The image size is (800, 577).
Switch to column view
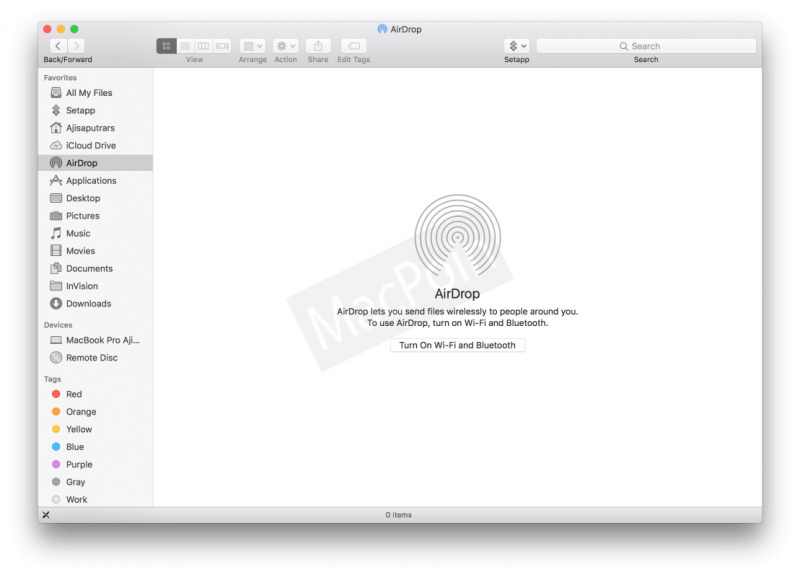tap(203, 46)
